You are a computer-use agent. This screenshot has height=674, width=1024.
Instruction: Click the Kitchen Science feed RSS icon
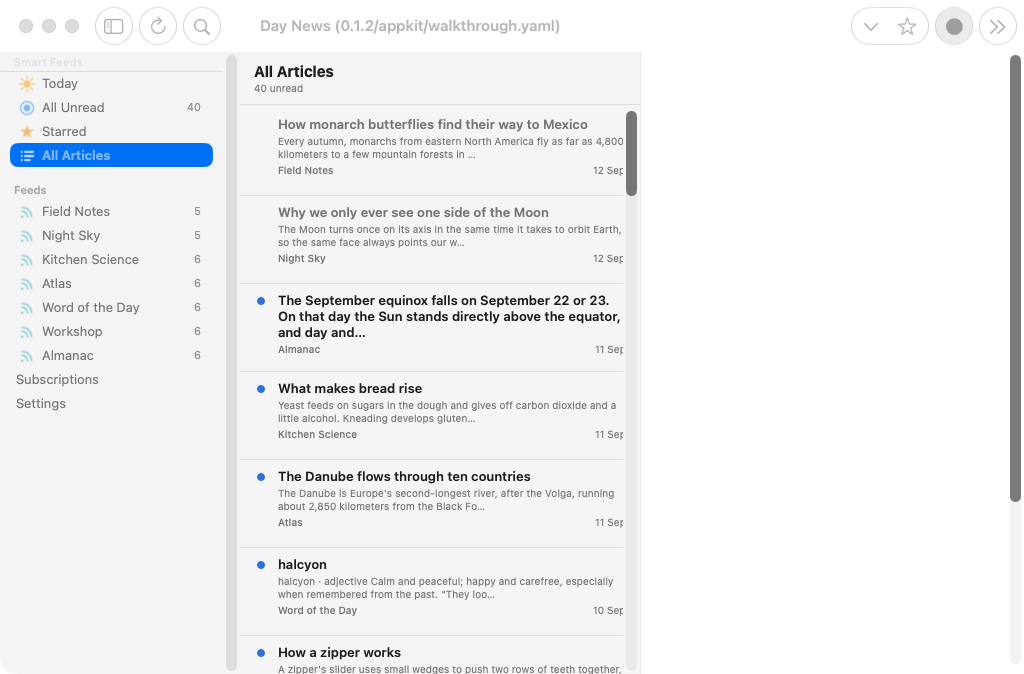(27, 260)
